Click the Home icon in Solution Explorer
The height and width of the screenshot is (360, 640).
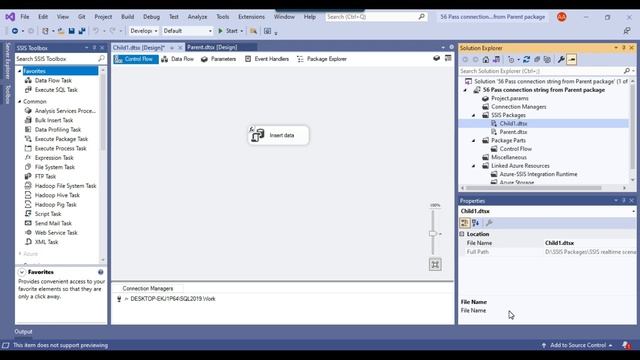pyautogui.click(x=486, y=60)
